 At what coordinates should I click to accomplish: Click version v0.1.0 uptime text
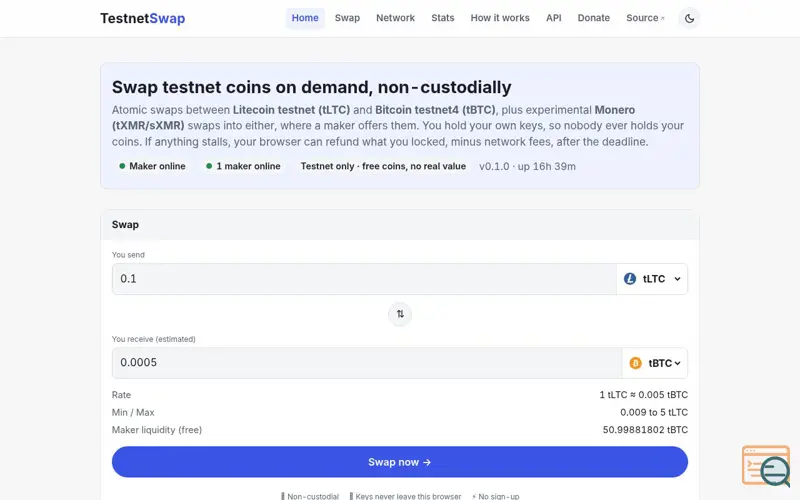527,166
